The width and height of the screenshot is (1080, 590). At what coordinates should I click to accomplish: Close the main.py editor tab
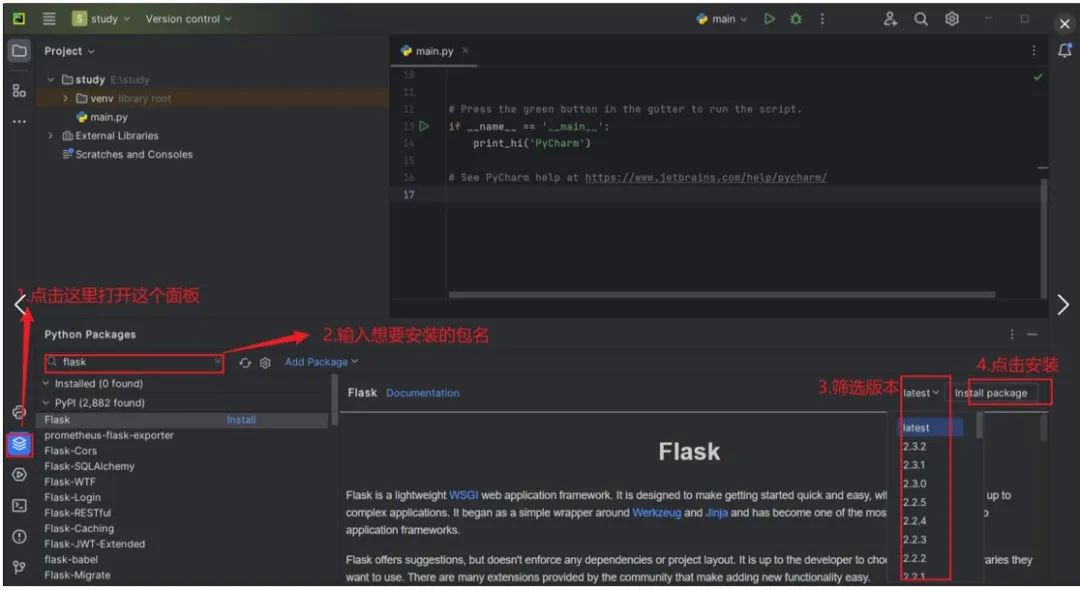point(466,50)
